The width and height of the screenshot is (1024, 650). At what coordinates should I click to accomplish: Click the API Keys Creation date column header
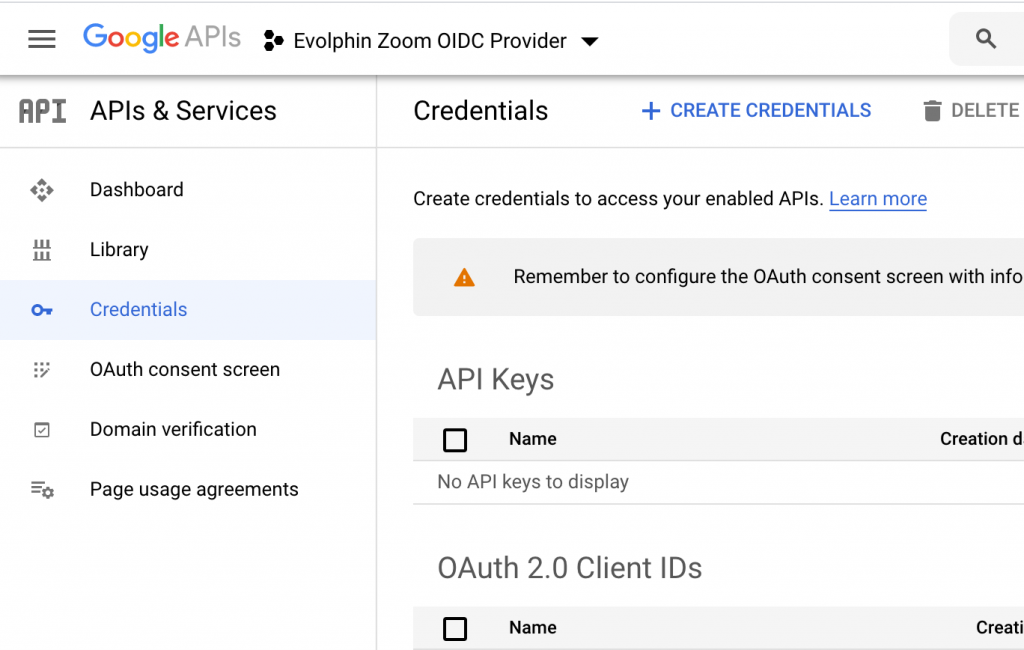click(x=982, y=439)
